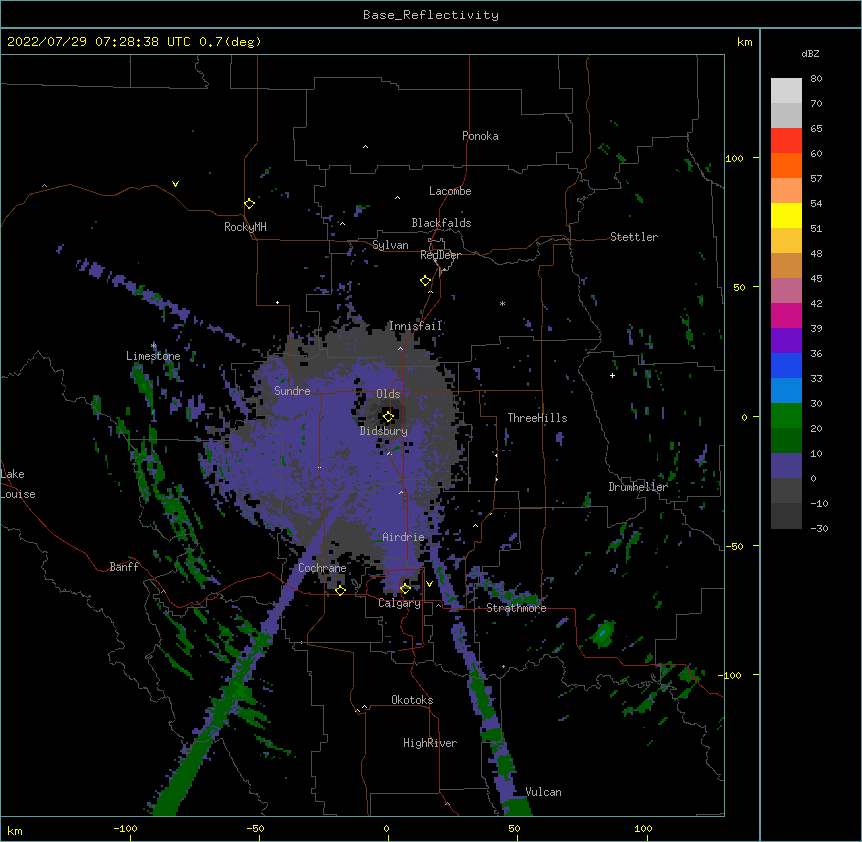The image size is (862, 842).
Task: Click the Banff label
Action: tap(124, 567)
